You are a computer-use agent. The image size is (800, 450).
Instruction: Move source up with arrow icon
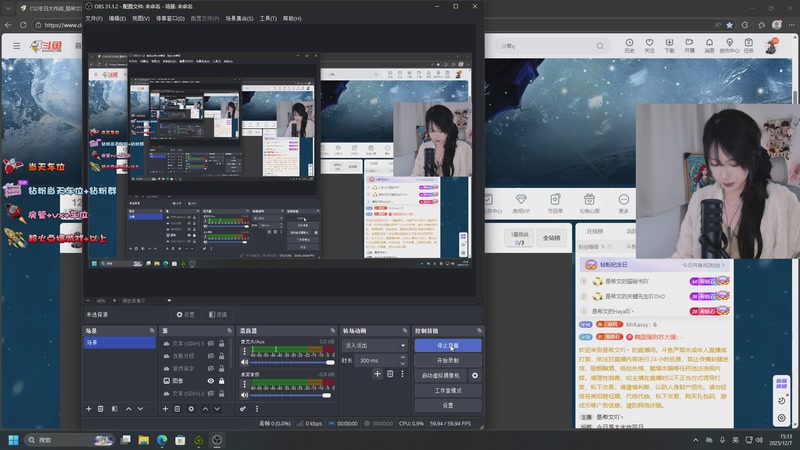[205, 409]
